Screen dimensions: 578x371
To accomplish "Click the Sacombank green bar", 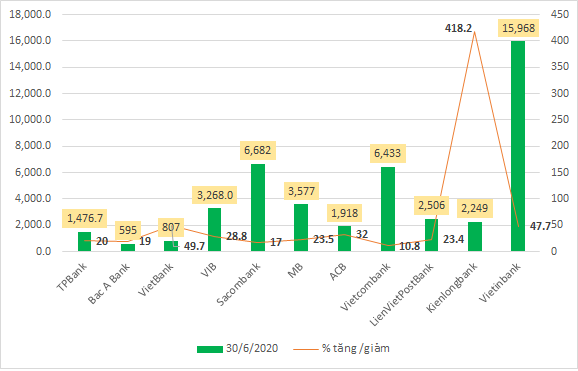I will [x=258, y=208].
